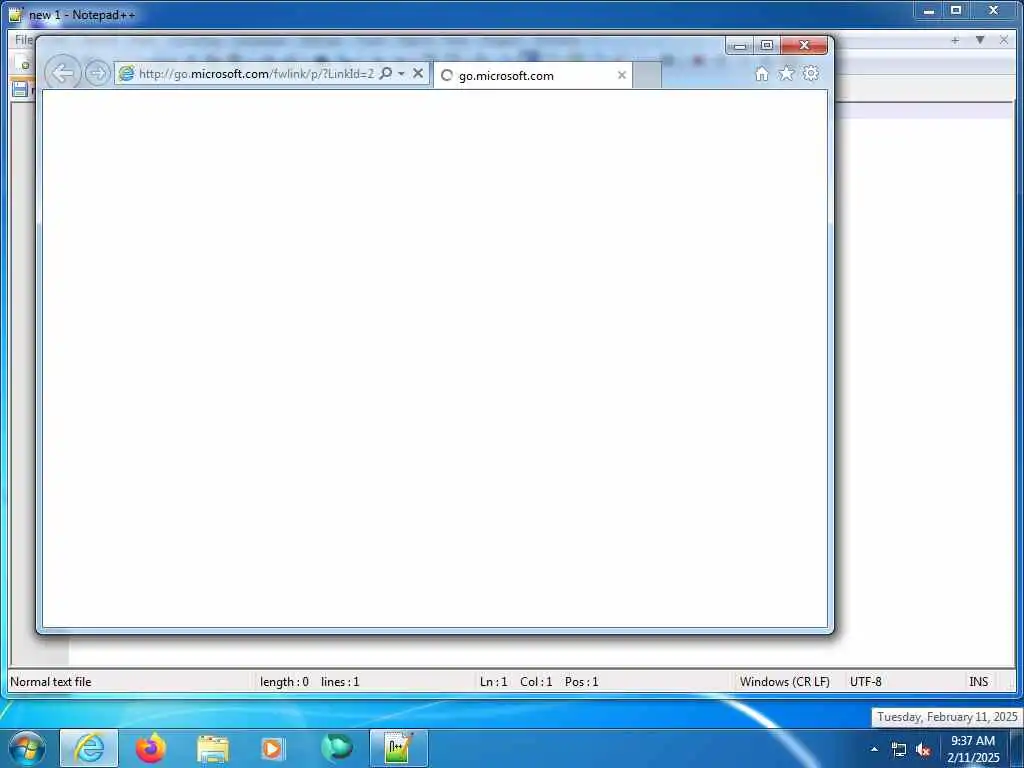This screenshot has width=1024, height=768.
Task: Show hidden system tray icons
Action: [874, 750]
